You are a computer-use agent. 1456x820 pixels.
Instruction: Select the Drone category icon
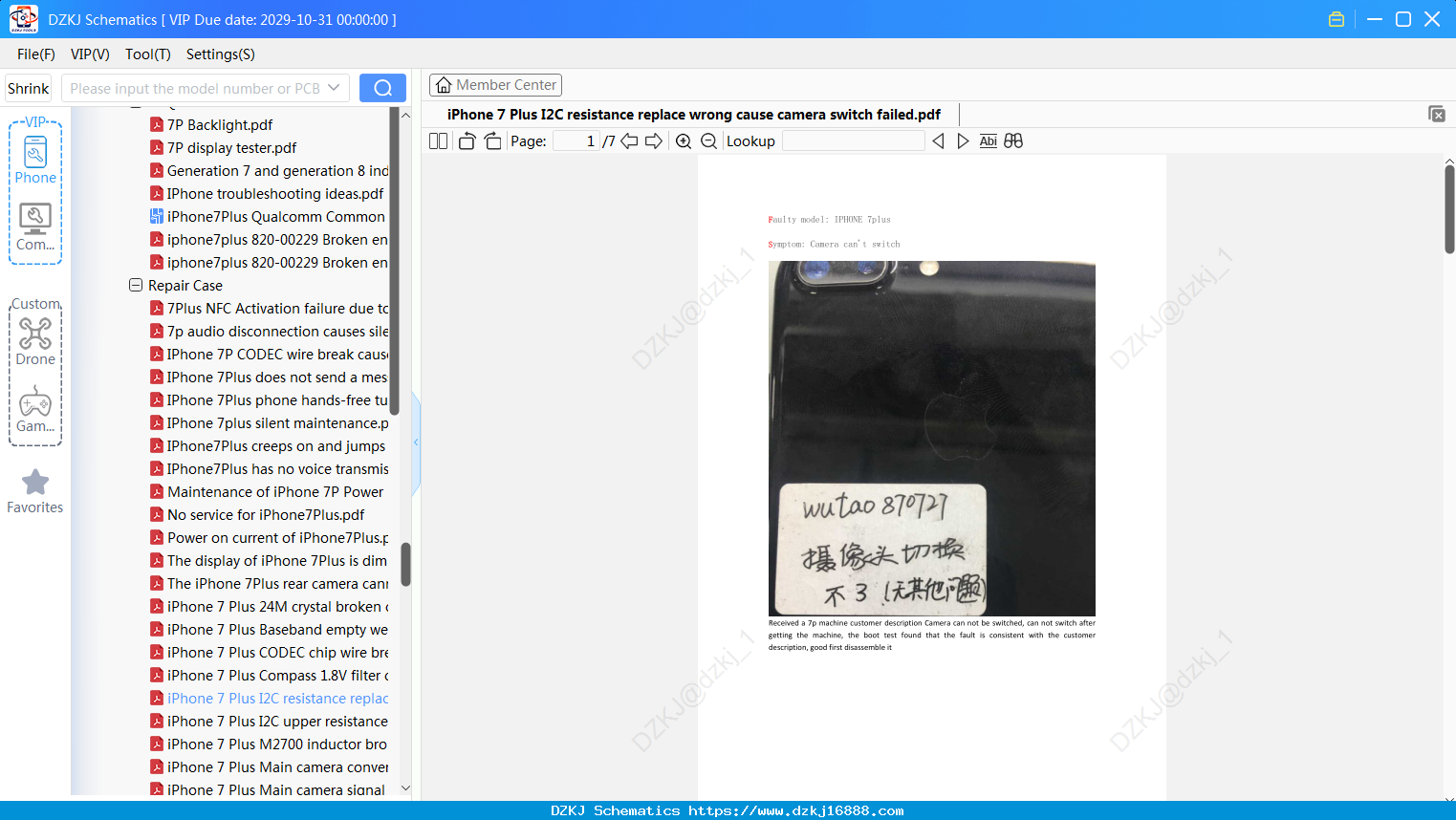click(x=35, y=341)
